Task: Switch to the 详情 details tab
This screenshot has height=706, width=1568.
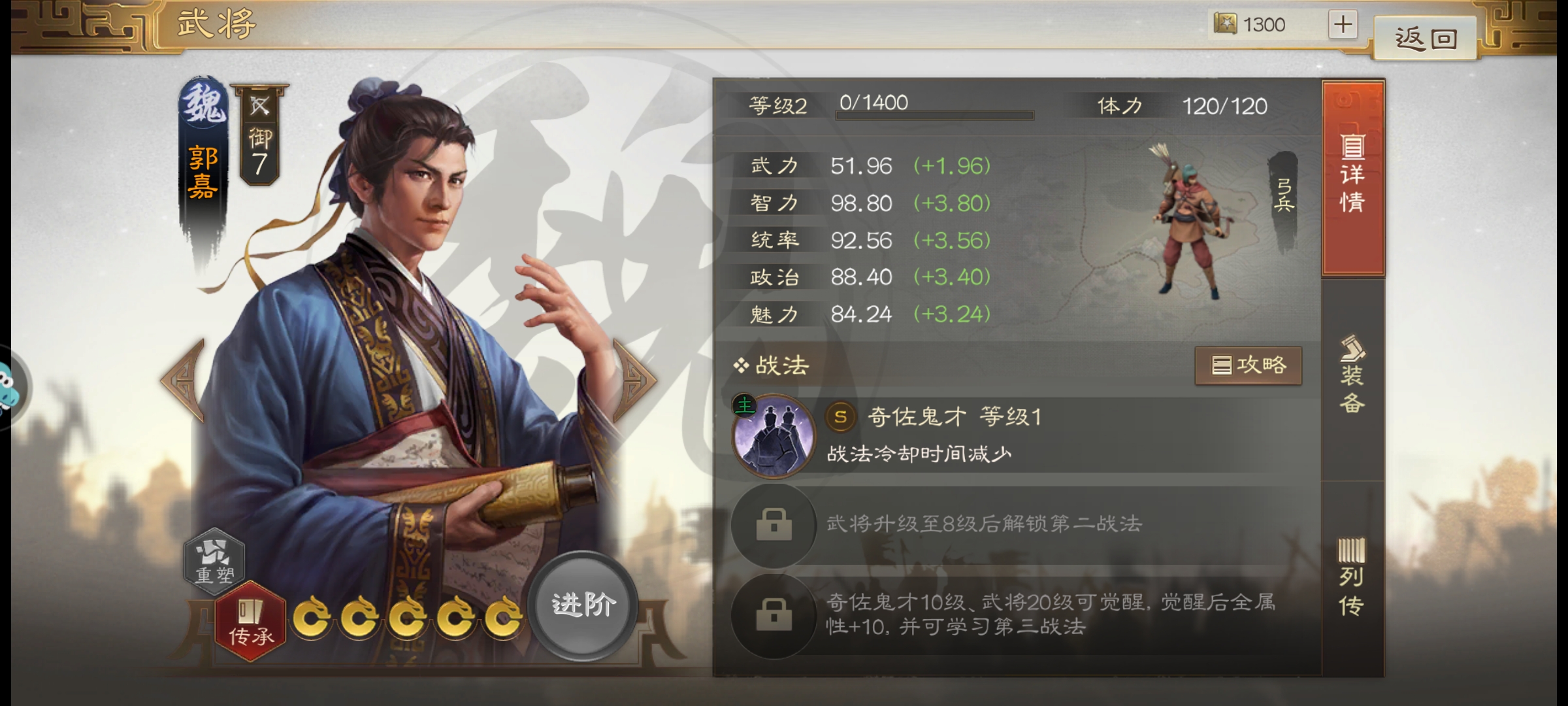Action: pyautogui.click(x=1353, y=176)
